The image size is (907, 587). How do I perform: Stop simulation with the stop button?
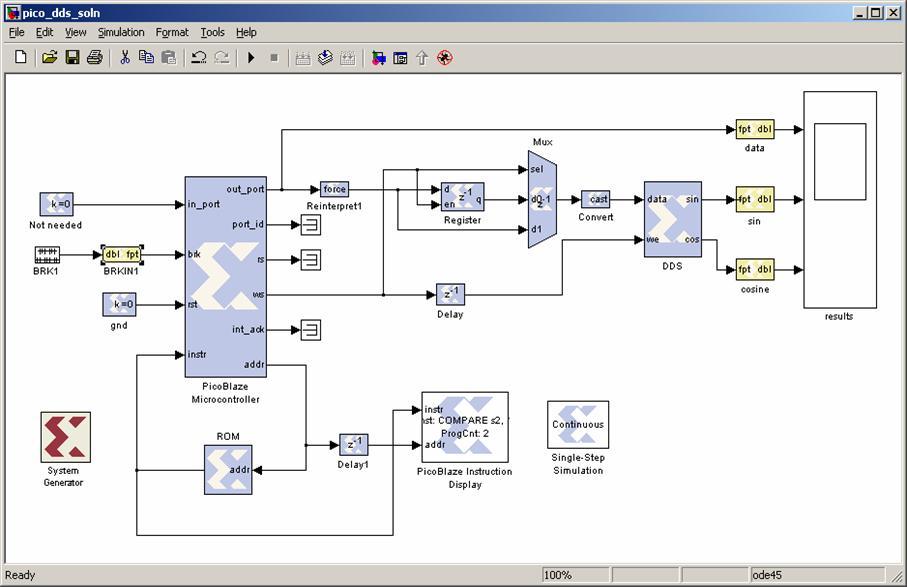(x=274, y=58)
